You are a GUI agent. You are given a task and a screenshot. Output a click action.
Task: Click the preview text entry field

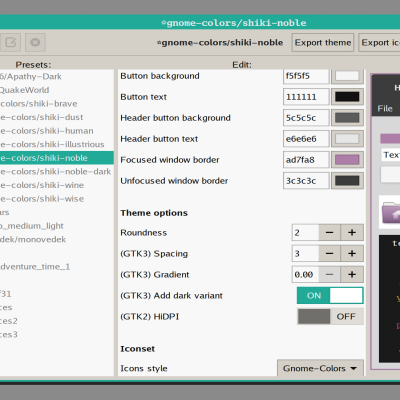tap(390, 155)
